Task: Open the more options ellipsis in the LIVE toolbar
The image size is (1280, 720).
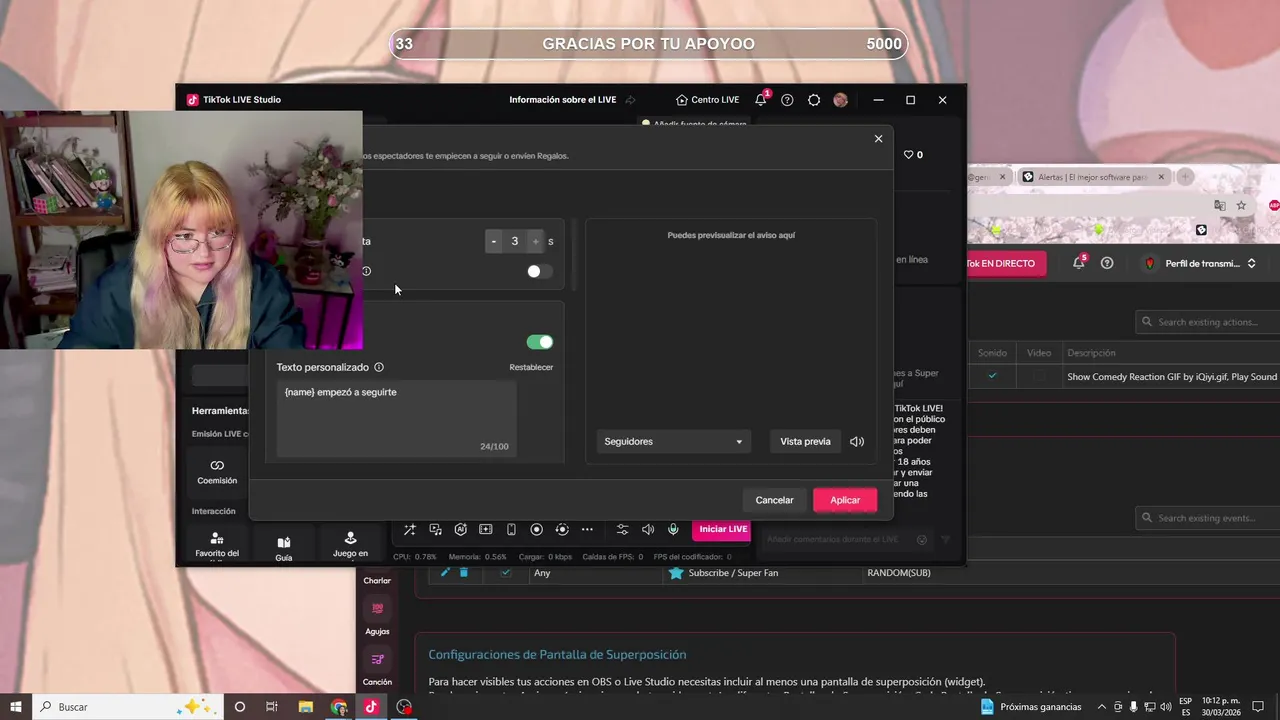Action: coord(587,529)
